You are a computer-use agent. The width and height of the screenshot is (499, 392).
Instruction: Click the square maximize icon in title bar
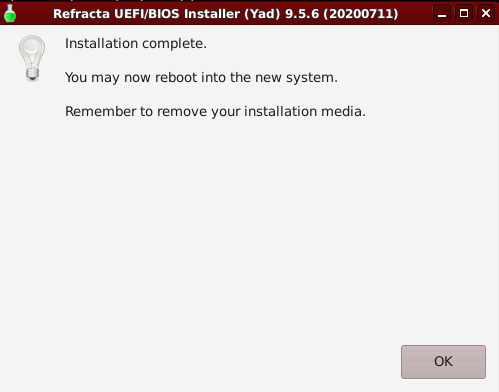pyautogui.click(x=464, y=13)
